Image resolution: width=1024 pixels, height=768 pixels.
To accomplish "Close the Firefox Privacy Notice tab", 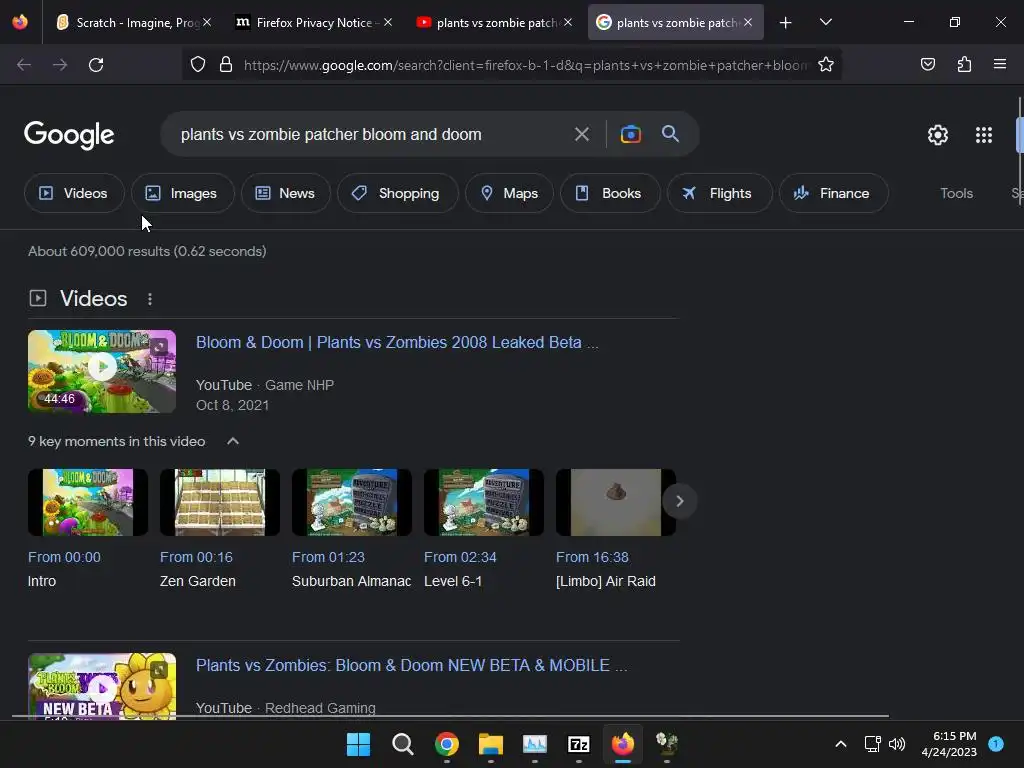I will click(388, 22).
